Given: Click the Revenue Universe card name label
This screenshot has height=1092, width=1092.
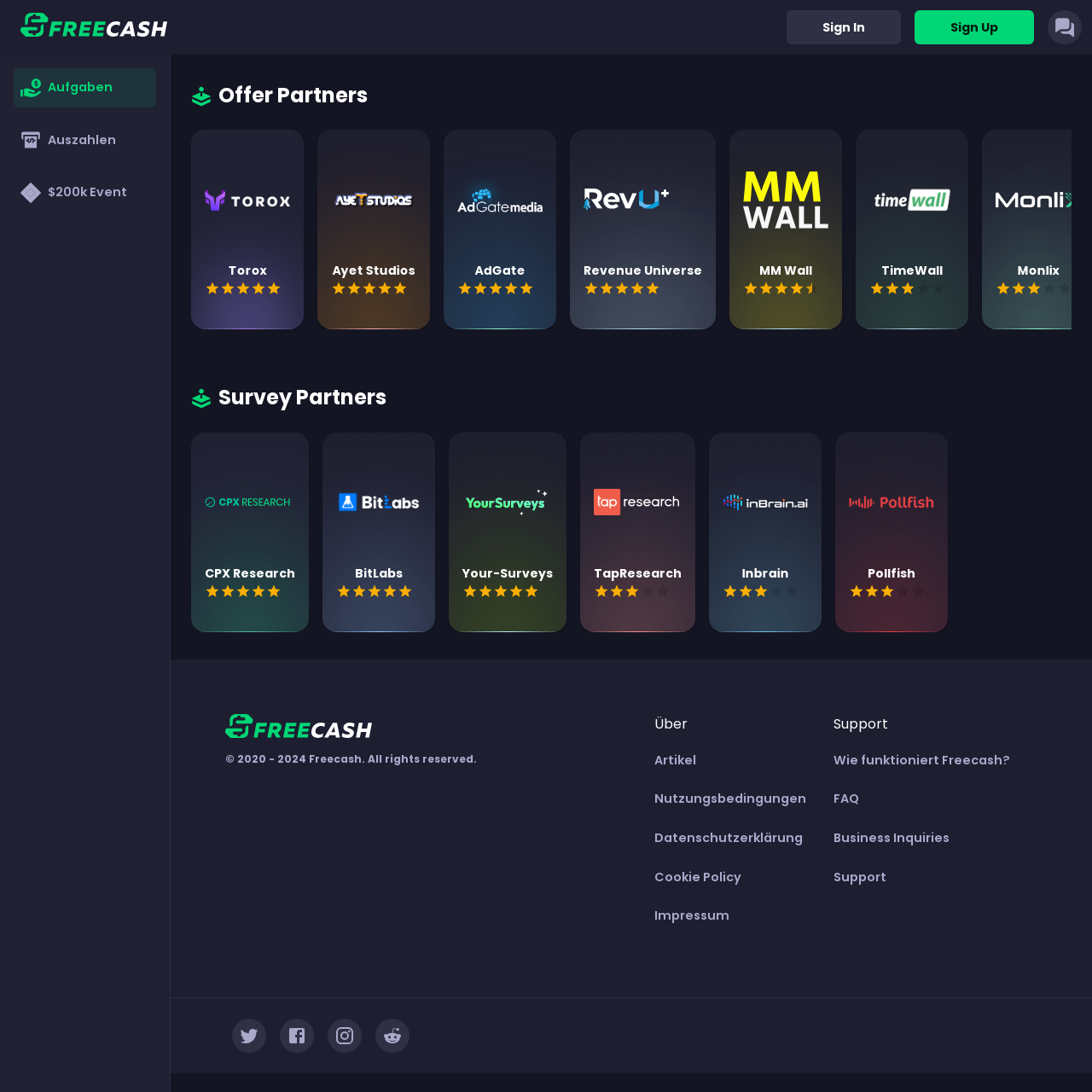Looking at the screenshot, I should 642,270.
